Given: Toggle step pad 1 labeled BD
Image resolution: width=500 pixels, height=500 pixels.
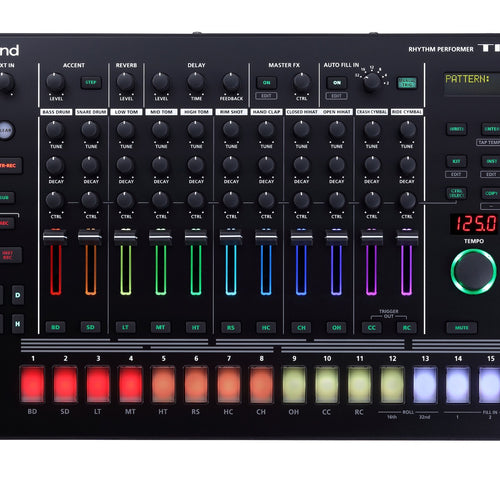Looking at the screenshot, I should point(32,384).
